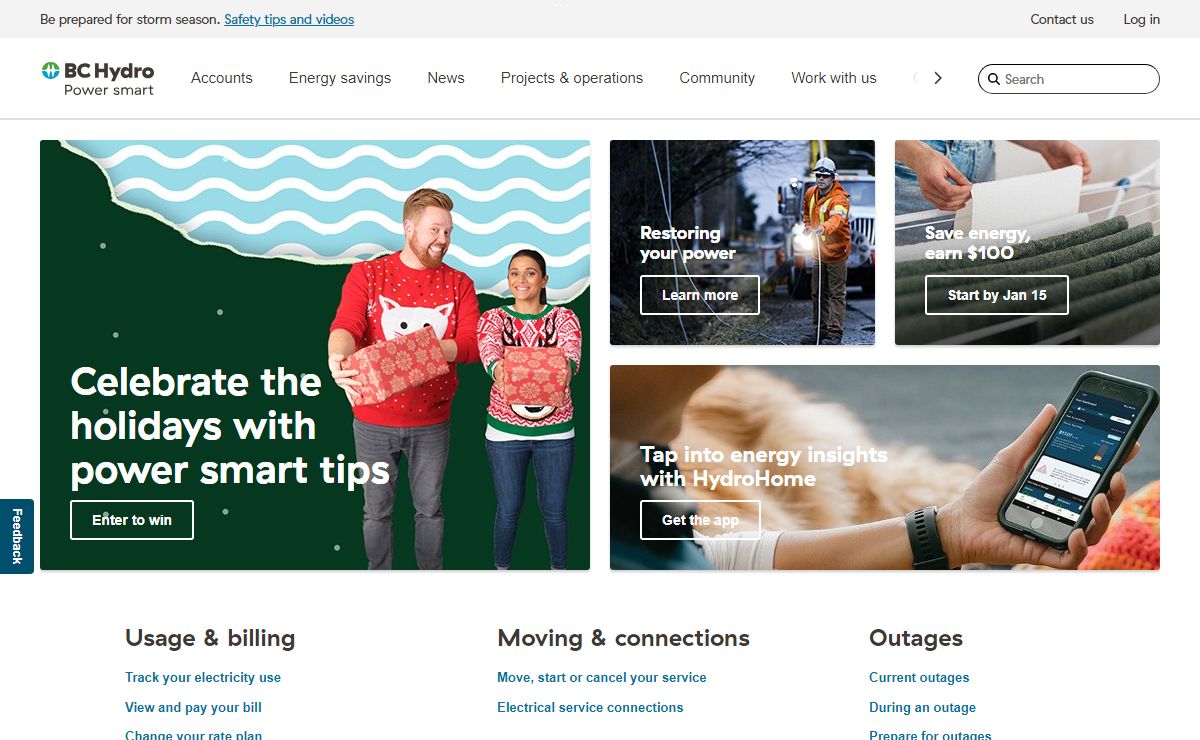Image resolution: width=1200 pixels, height=740 pixels.
Task: Click the Log in link
Action: tap(1141, 19)
